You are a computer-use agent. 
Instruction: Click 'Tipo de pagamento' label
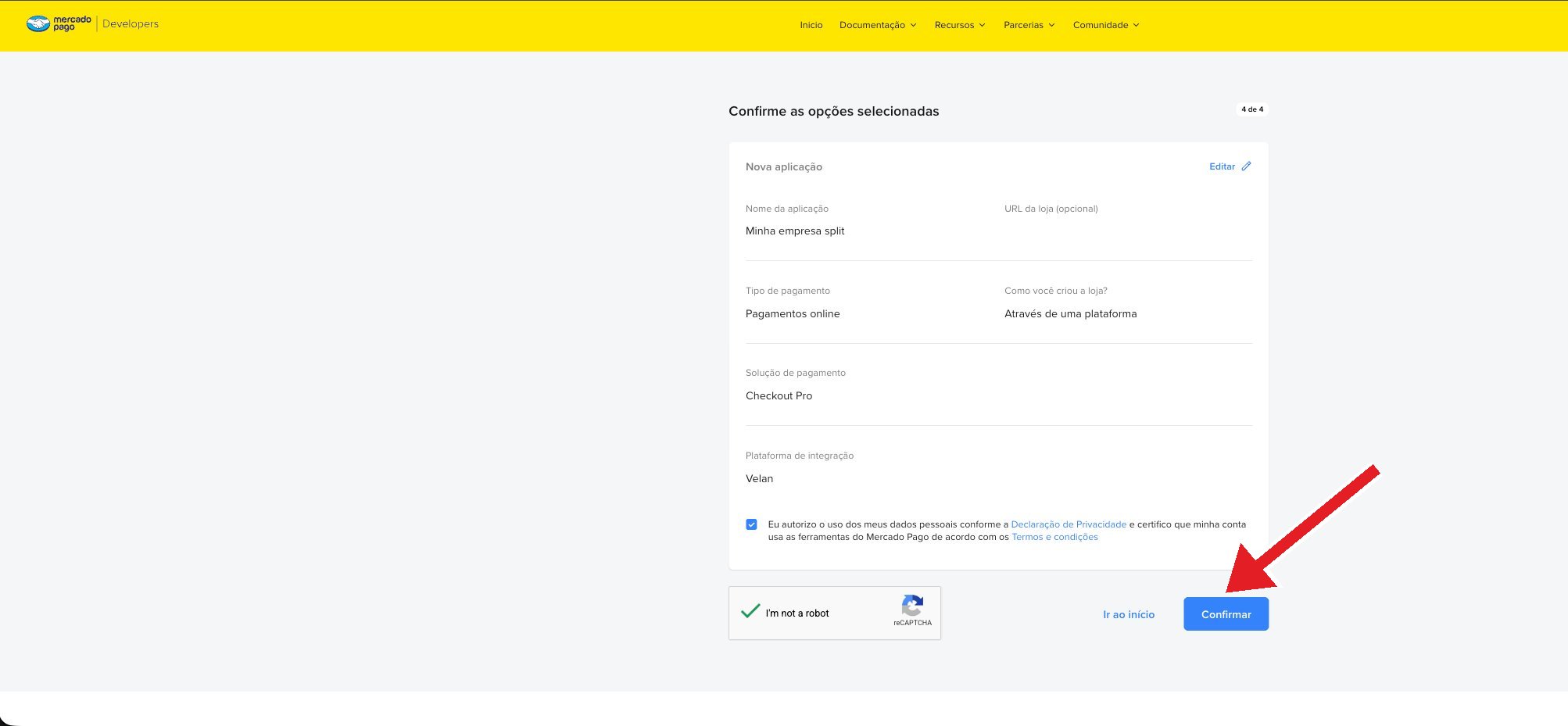tap(787, 291)
